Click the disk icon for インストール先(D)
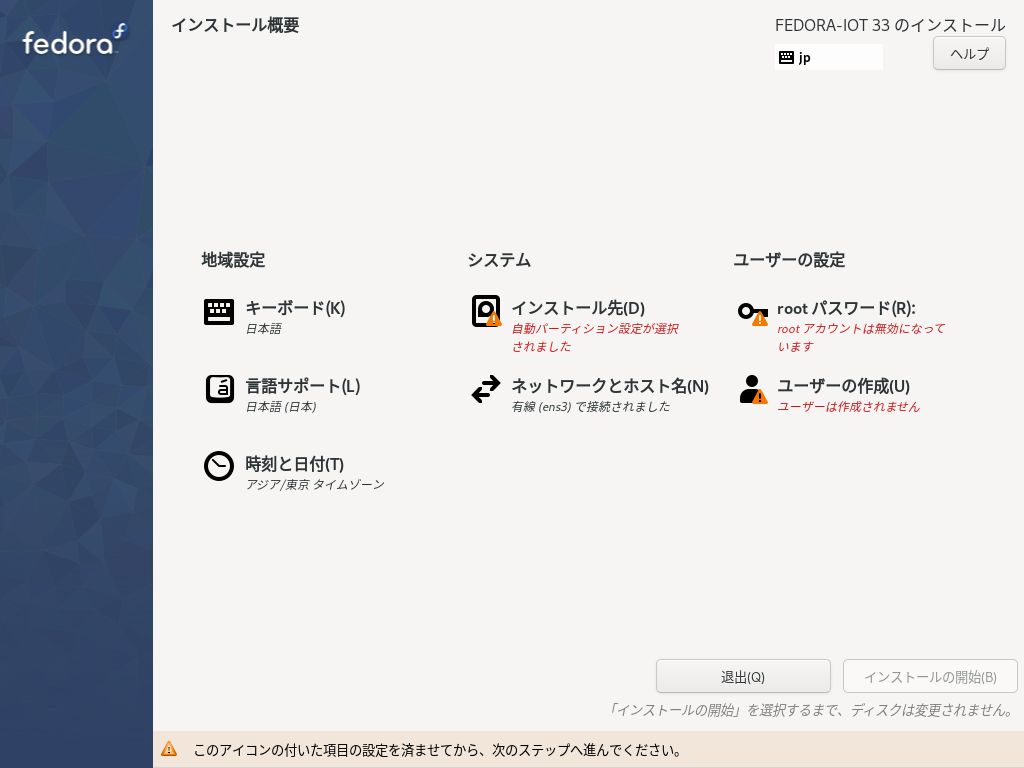This screenshot has width=1024, height=768. pos(486,311)
